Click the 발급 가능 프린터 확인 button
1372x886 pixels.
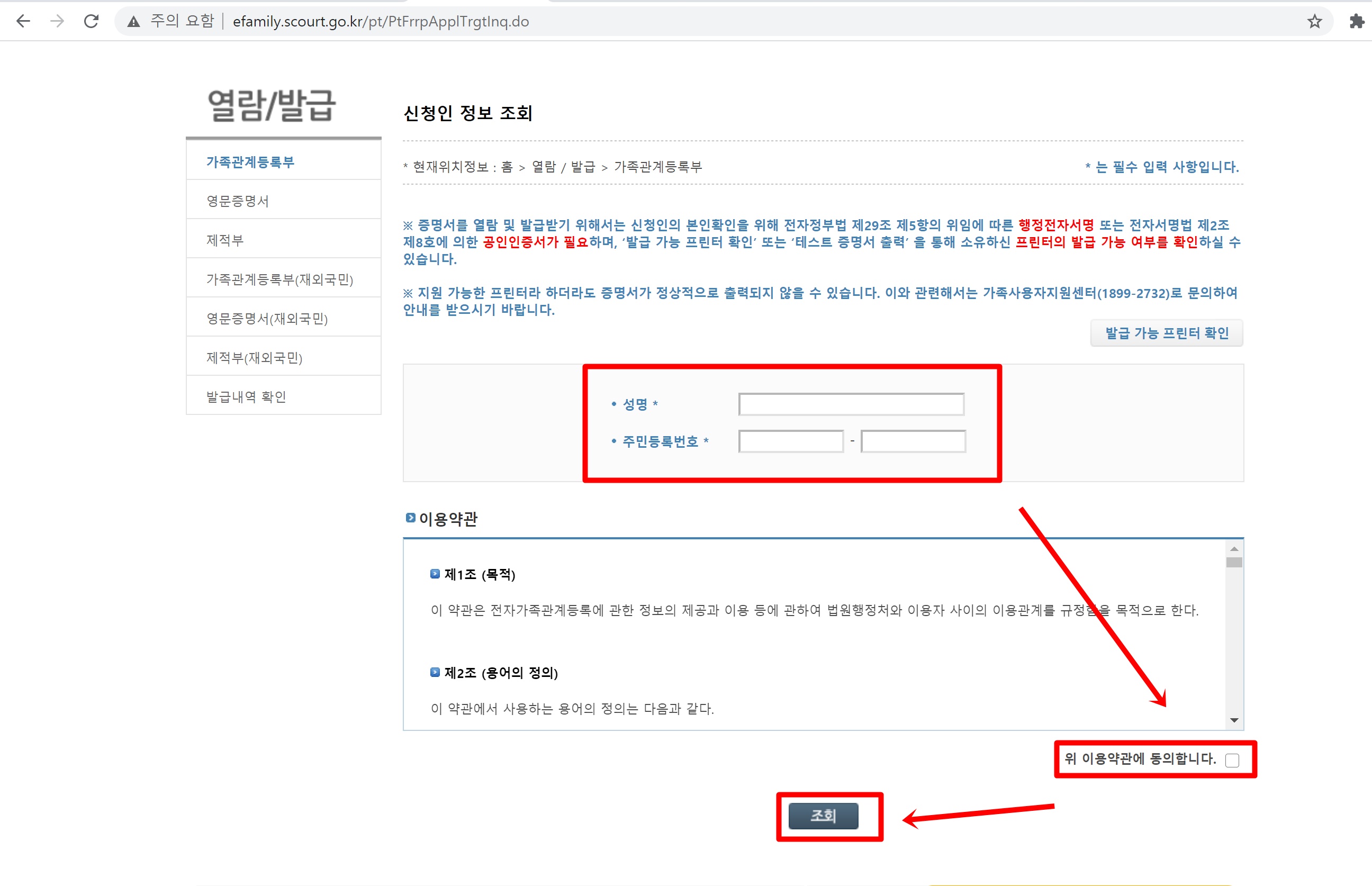tap(1167, 333)
